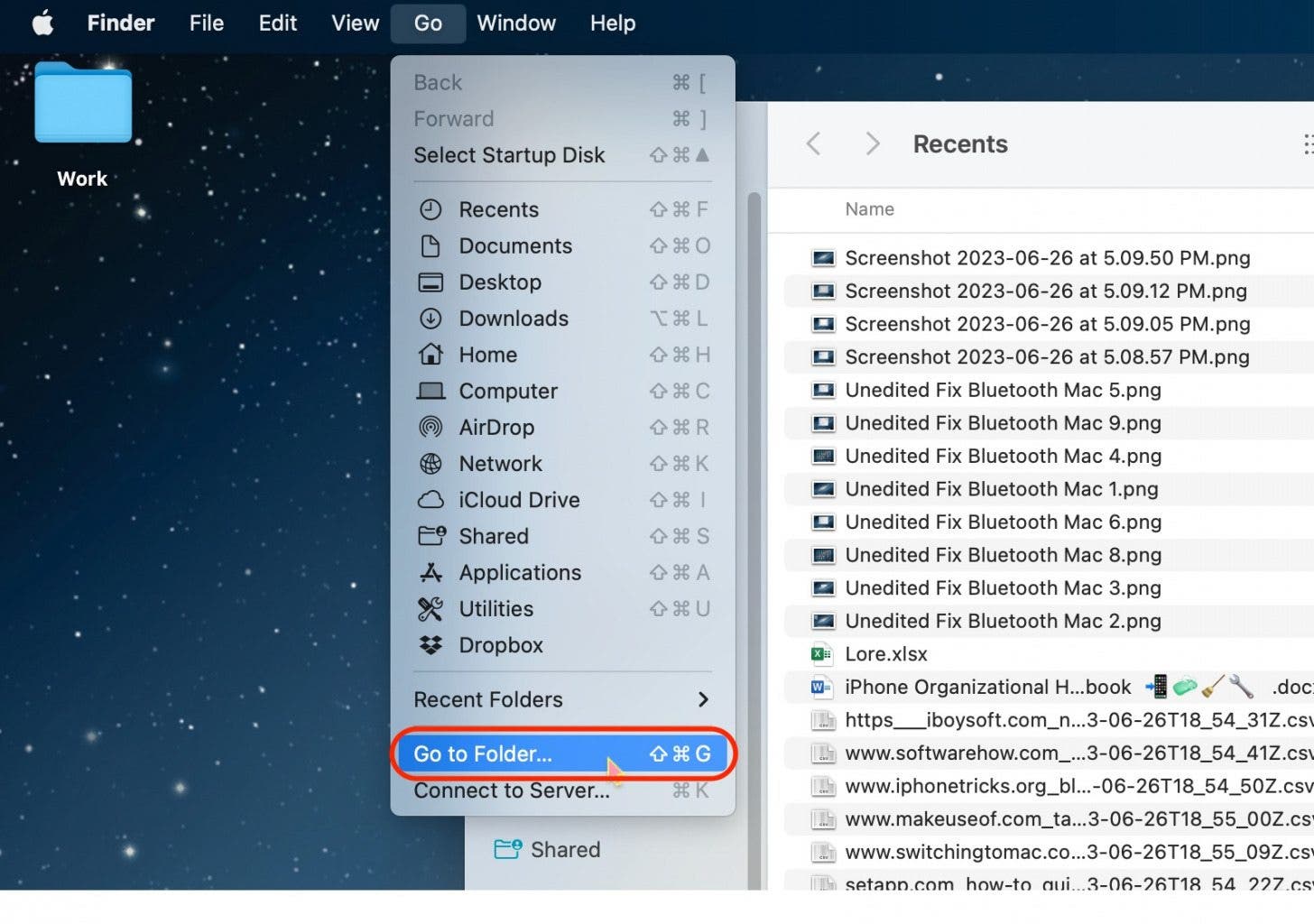Screen dimensions: 1314x924
Task: Select Connect to Server… menu item
Action: (x=511, y=791)
